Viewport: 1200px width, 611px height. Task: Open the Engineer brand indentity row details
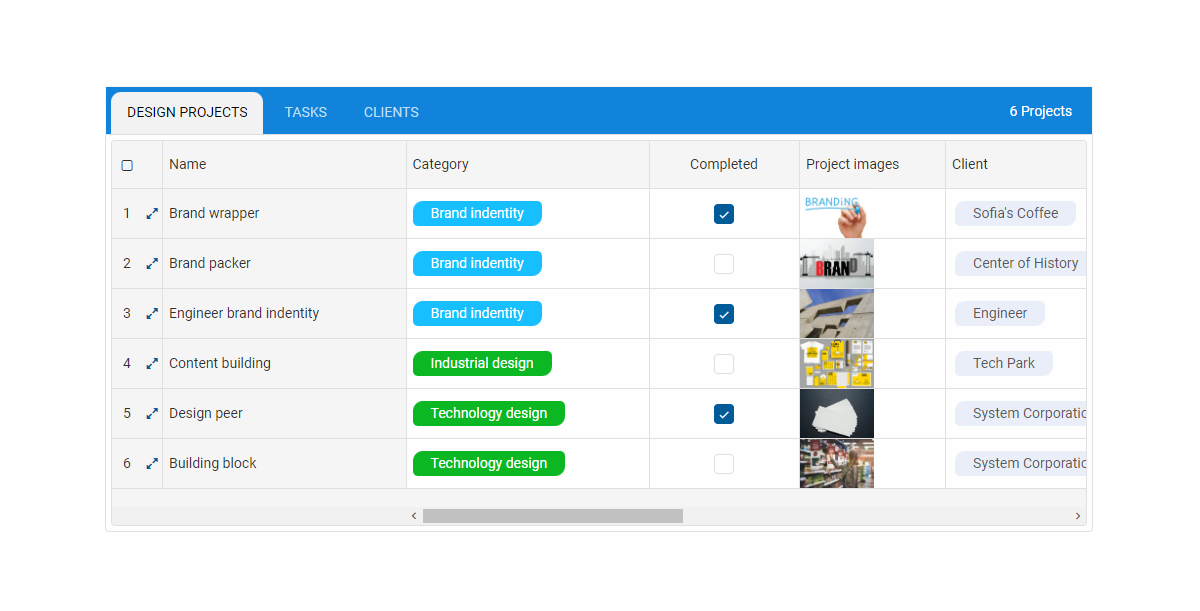click(x=152, y=313)
